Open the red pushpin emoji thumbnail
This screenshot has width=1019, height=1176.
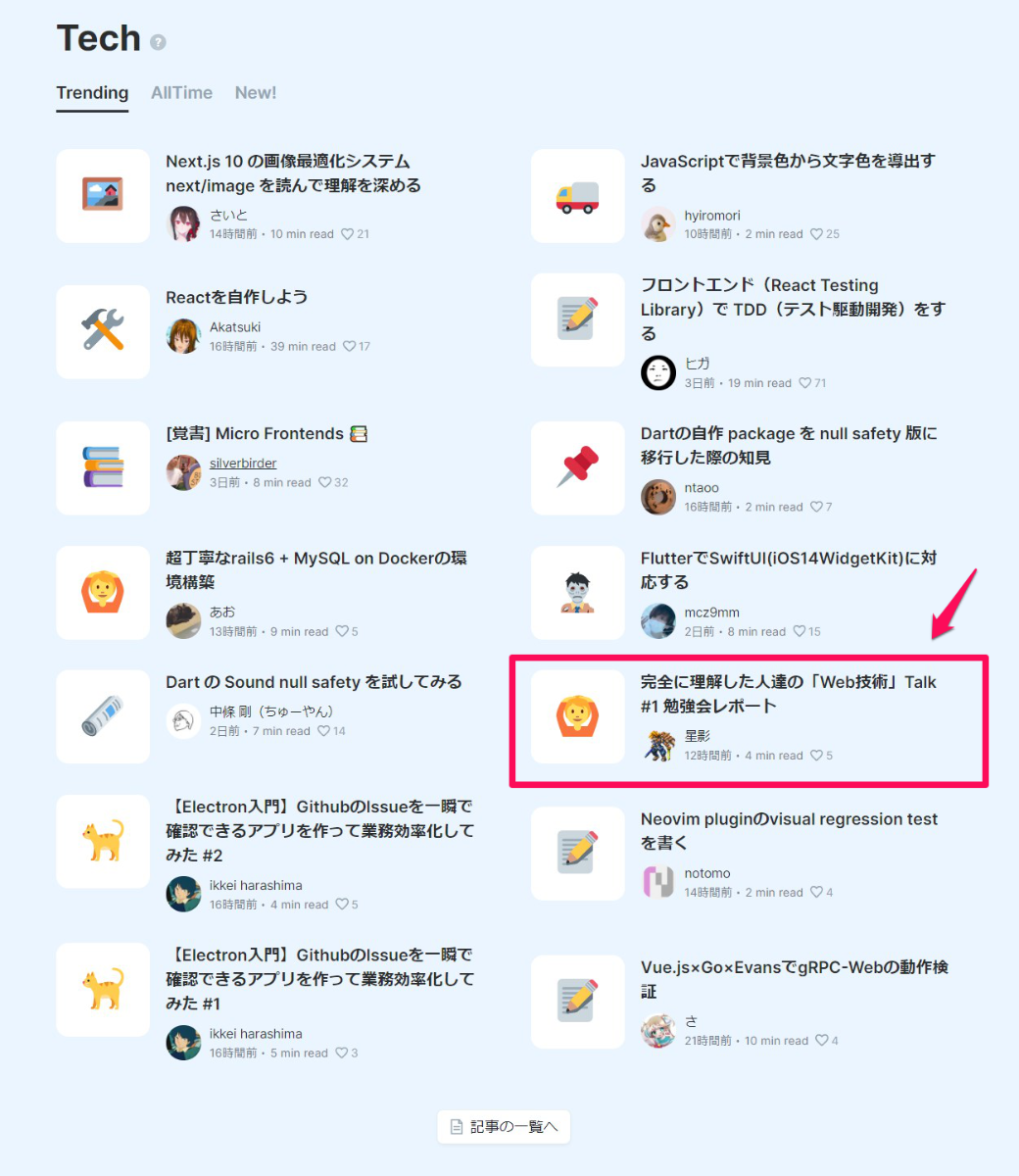point(578,467)
